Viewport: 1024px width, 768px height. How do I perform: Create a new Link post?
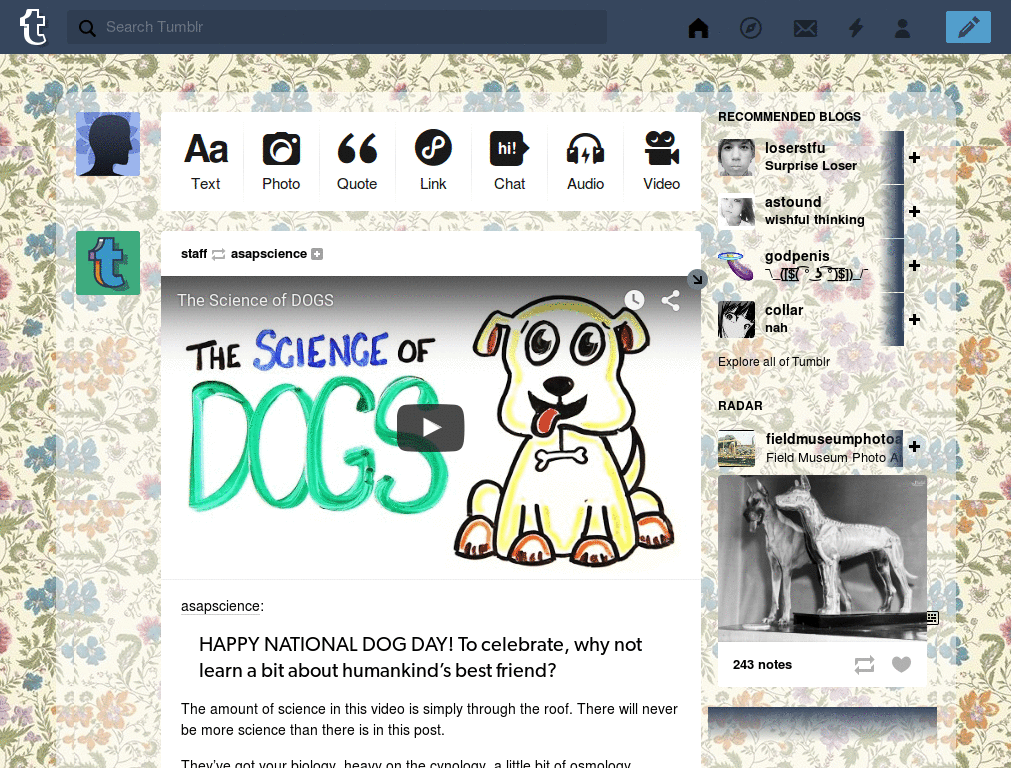tap(433, 161)
